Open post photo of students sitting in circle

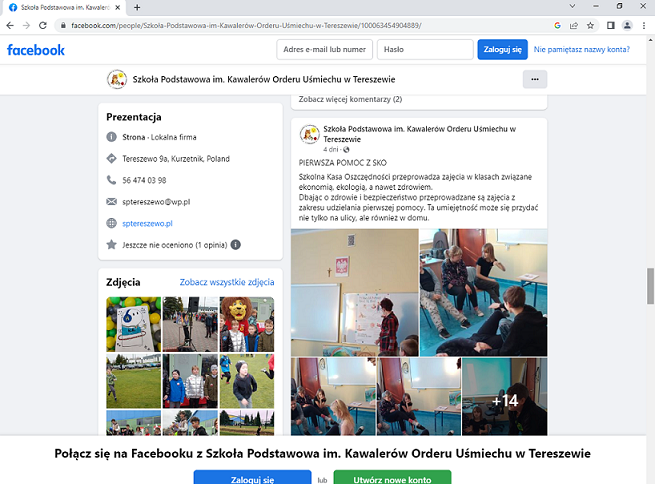483,292
